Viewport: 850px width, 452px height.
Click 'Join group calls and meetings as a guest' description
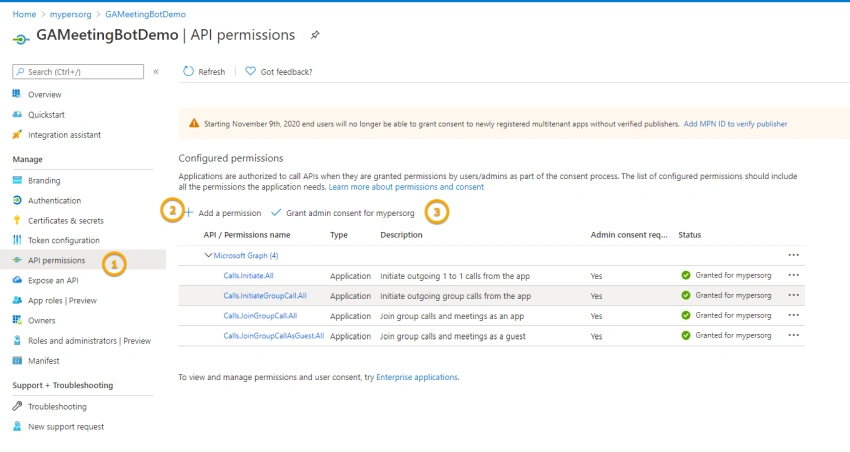pos(453,336)
